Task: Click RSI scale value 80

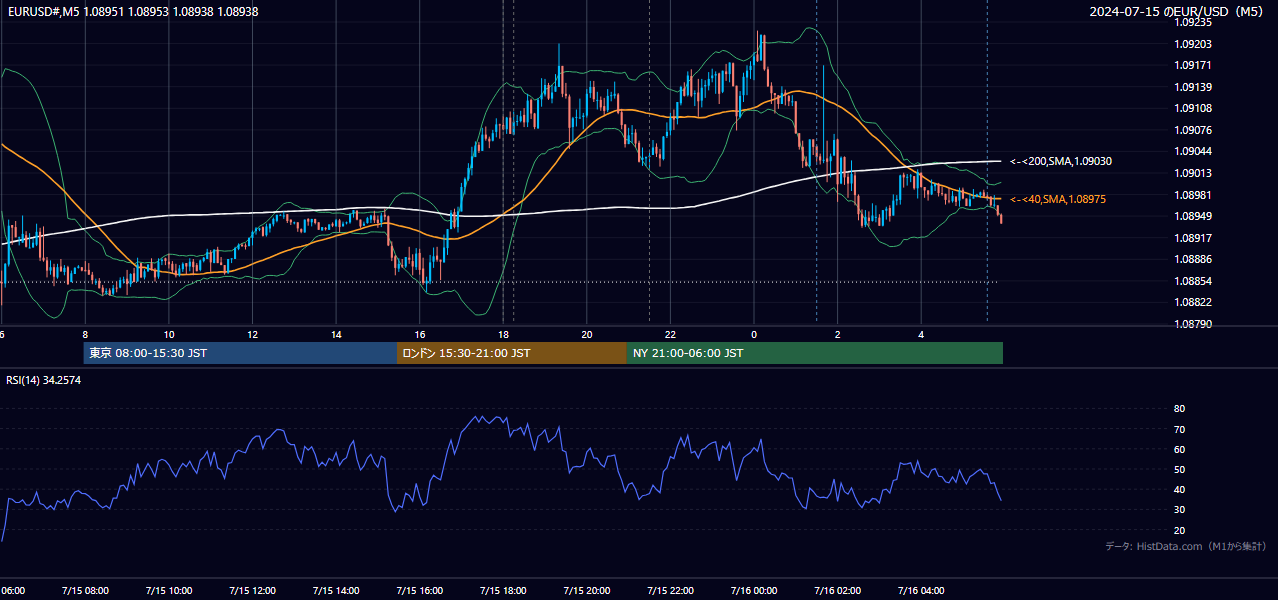Action: point(1179,409)
